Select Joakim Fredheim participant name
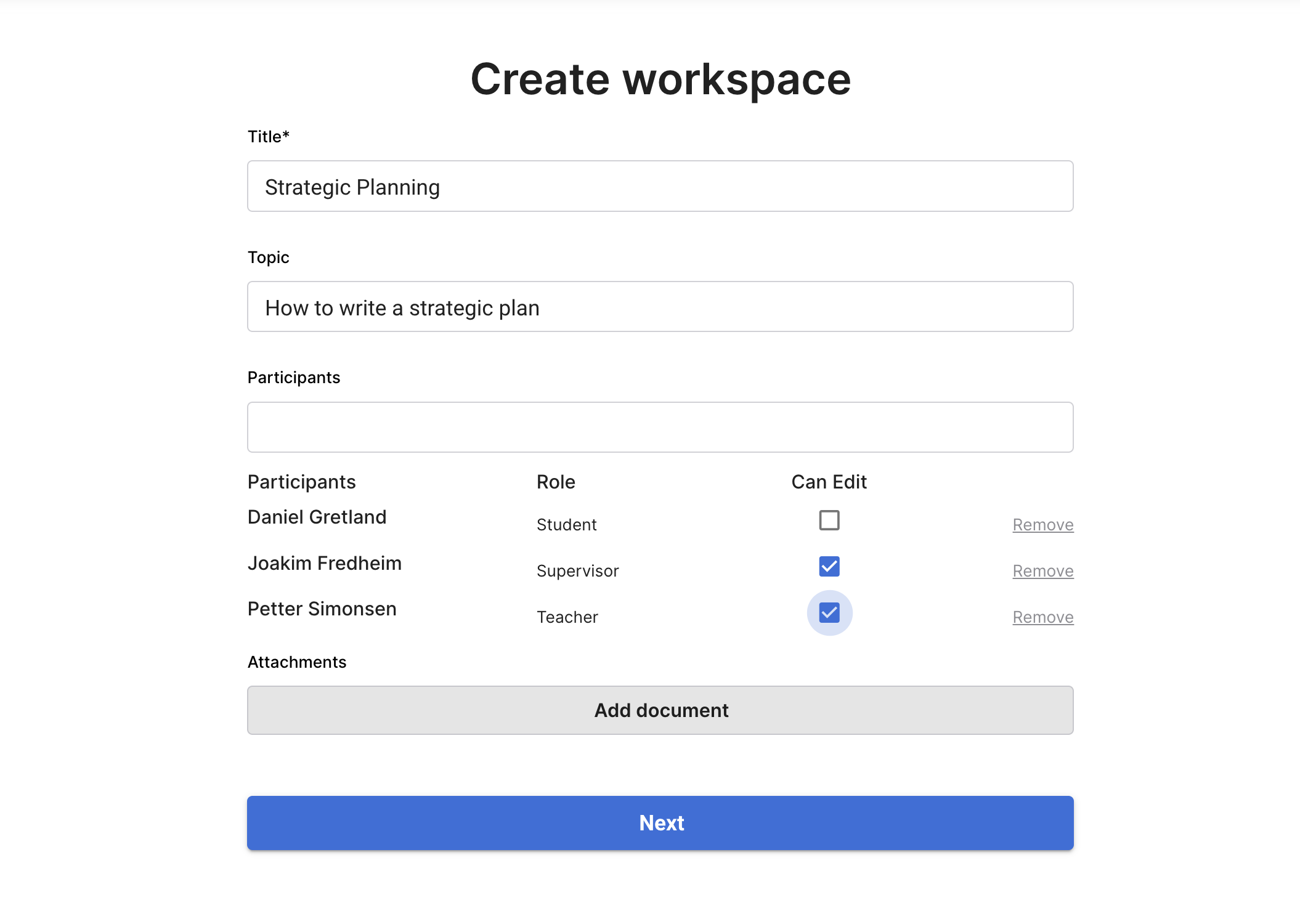 coord(324,564)
